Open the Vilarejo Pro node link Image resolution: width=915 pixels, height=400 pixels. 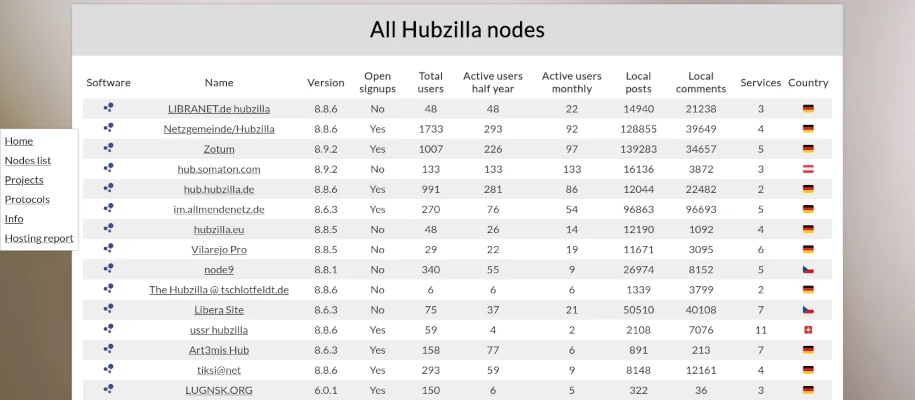tap(219, 249)
